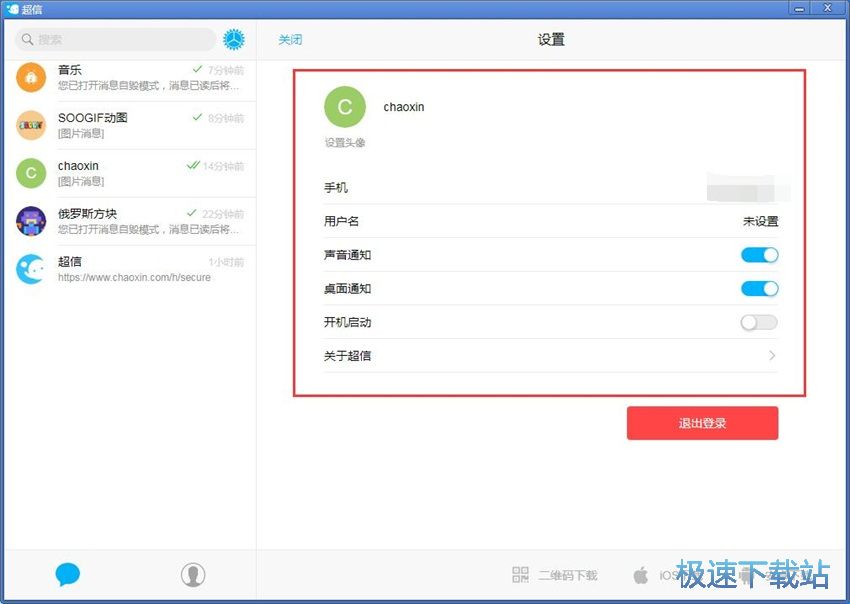Minimize the 超信 window
The image size is (850, 604).
[799, 9]
